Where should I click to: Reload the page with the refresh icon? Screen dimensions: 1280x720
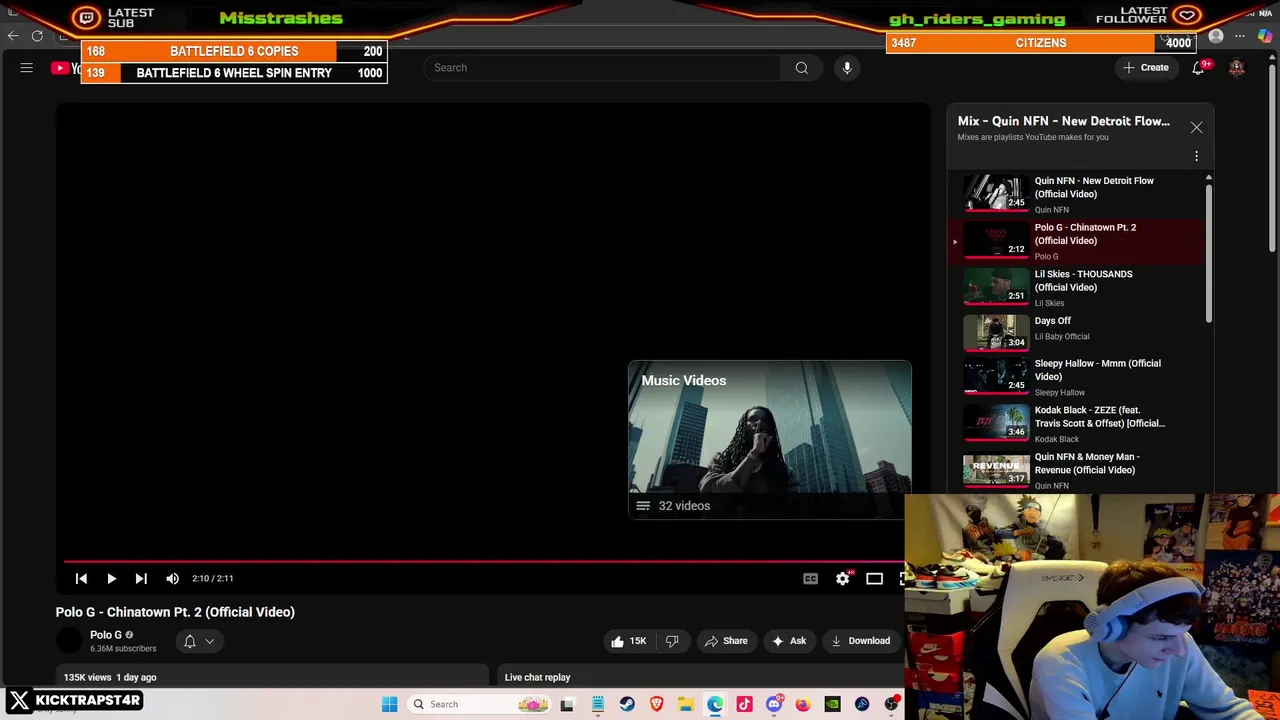[37, 36]
